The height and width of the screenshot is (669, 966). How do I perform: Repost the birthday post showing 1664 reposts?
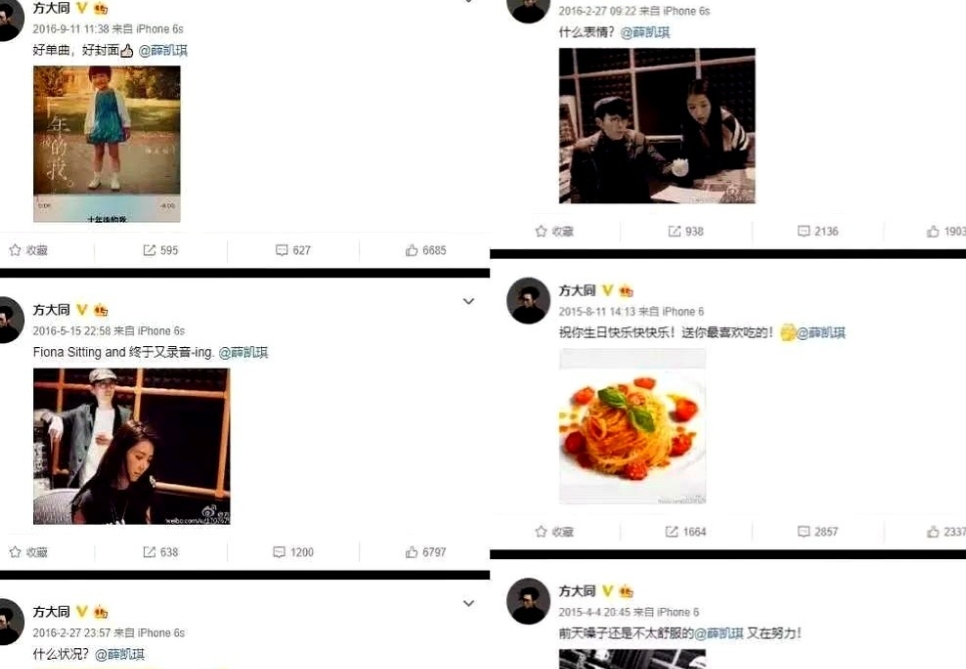(x=686, y=532)
